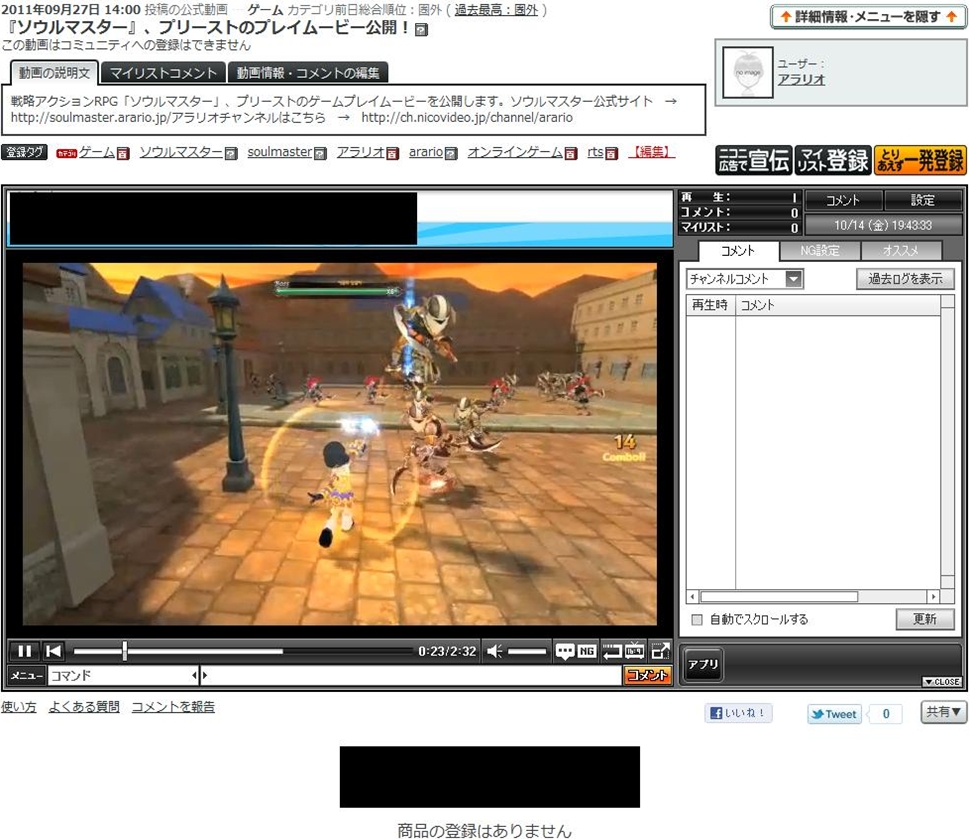Click the top コメント panel button
Screen dimensions: 970x840
843,200
